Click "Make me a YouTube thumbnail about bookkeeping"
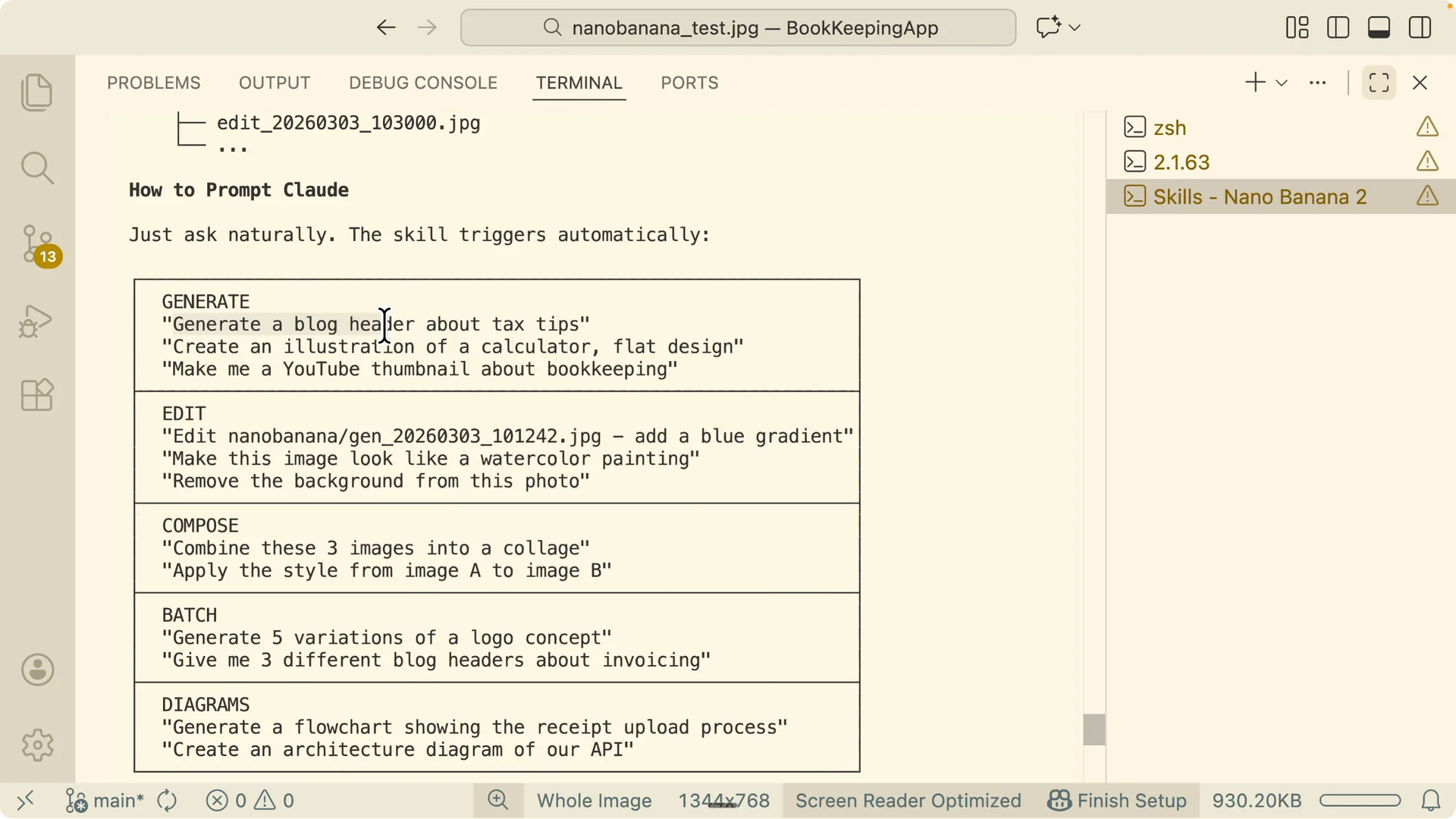The image size is (1456, 819). 420,369
